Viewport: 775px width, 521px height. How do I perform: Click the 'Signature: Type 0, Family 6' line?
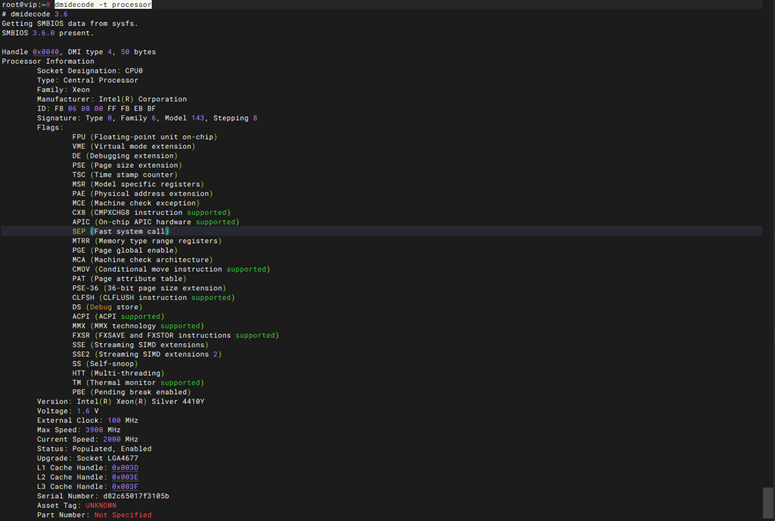point(147,118)
